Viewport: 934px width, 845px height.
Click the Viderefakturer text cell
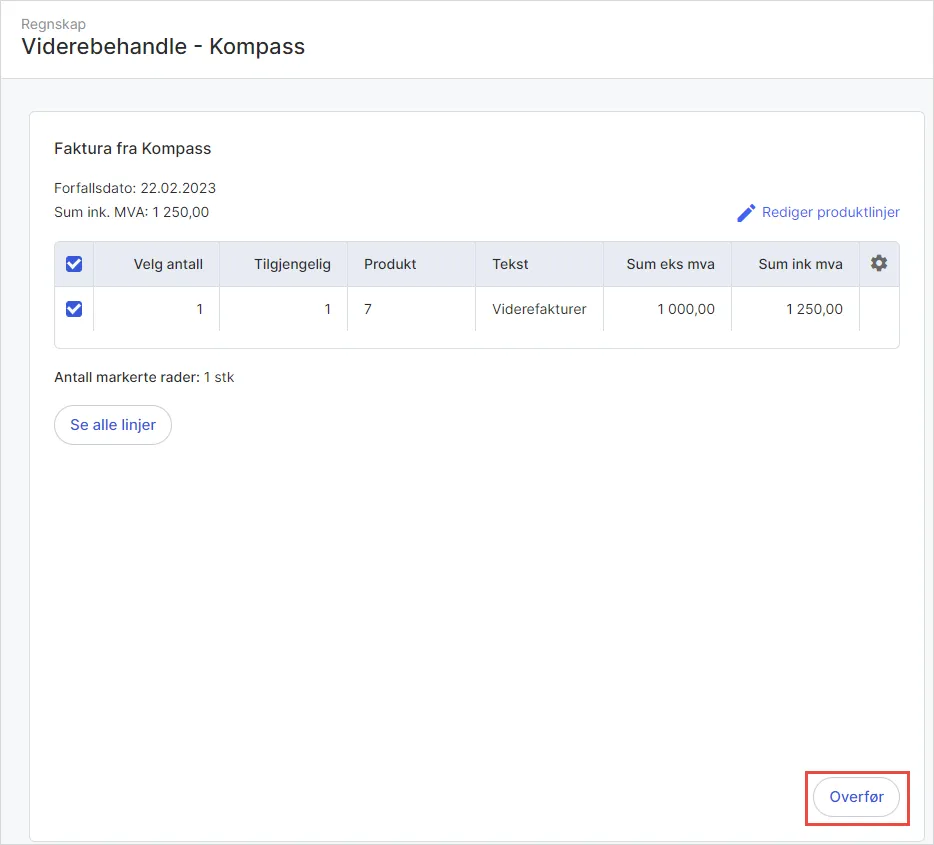539,310
